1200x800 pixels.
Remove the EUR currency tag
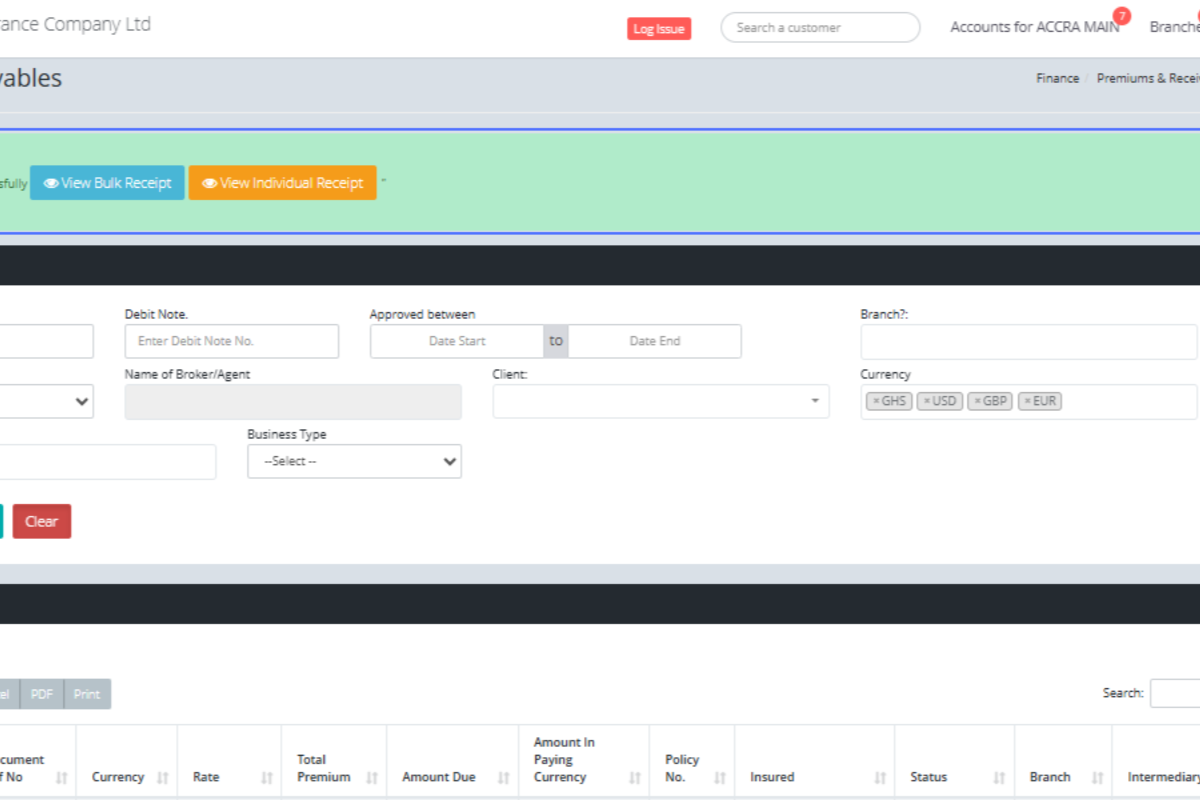tap(1027, 401)
